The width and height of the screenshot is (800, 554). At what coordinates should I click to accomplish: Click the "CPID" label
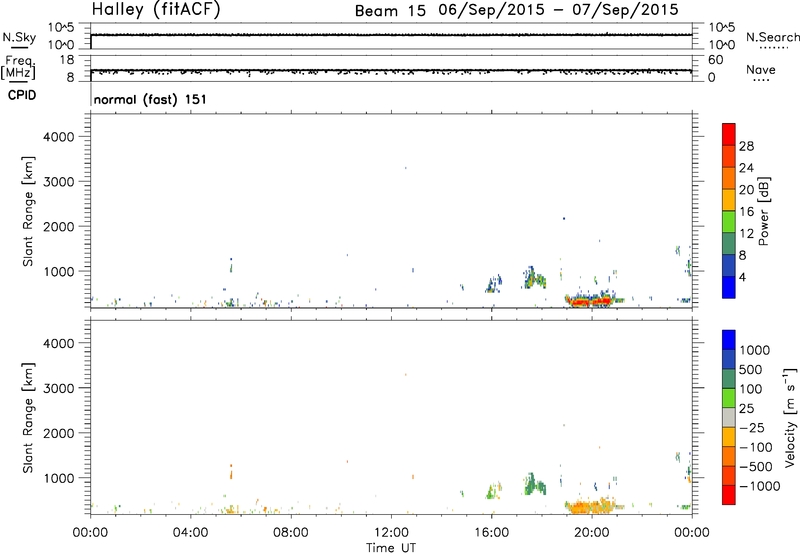coord(22,95)
